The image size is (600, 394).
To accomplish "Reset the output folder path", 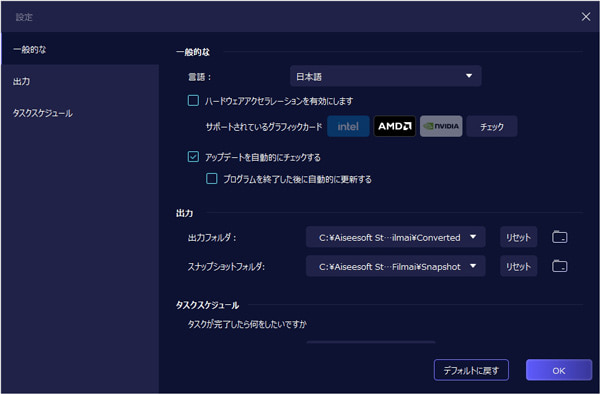I will pyautogui.click(x=518, y=237).
